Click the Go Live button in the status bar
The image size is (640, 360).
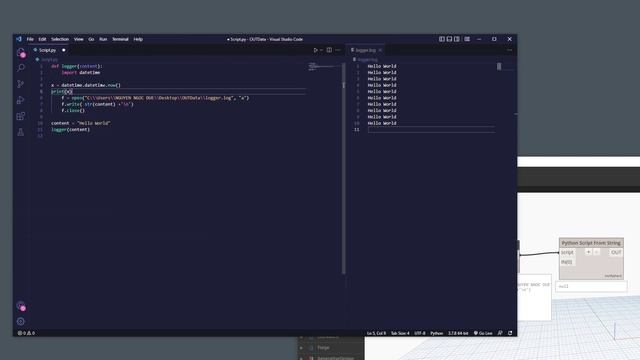(x=483, y=333)
